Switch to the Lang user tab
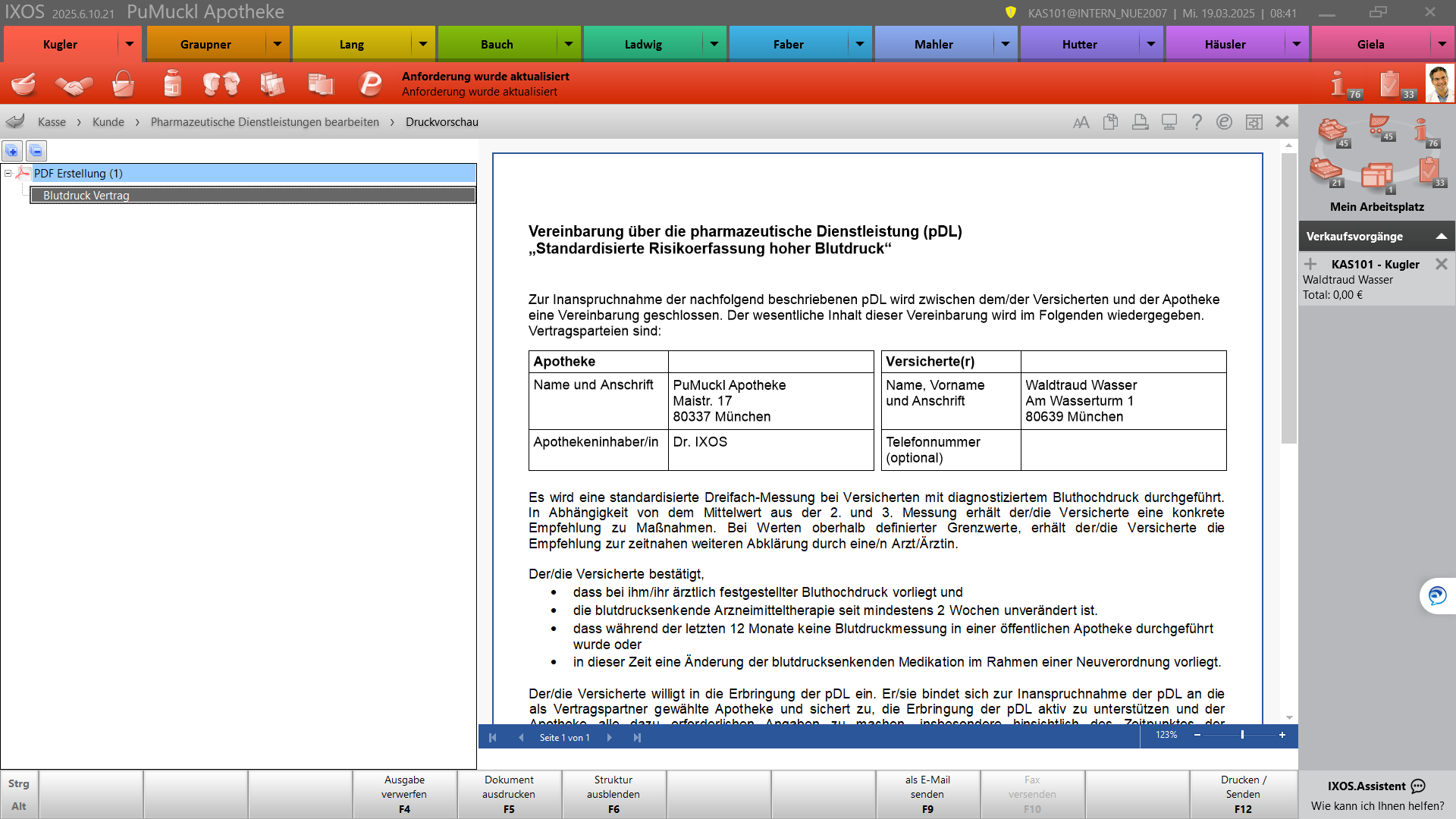The width and height of the screenshot is (1456, 819). 351,44
